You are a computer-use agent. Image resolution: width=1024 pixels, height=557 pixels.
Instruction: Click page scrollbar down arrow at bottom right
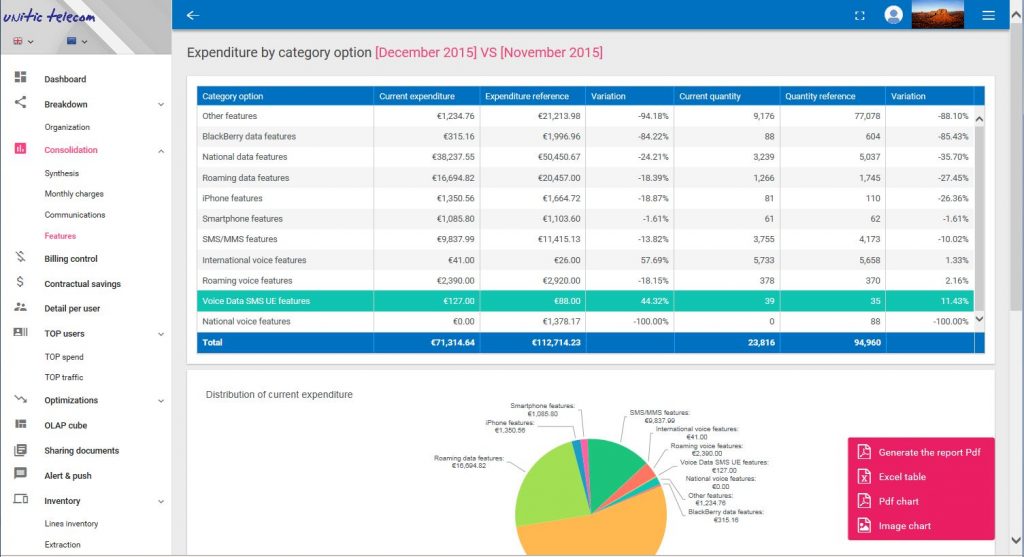(x=1016, y=540)
